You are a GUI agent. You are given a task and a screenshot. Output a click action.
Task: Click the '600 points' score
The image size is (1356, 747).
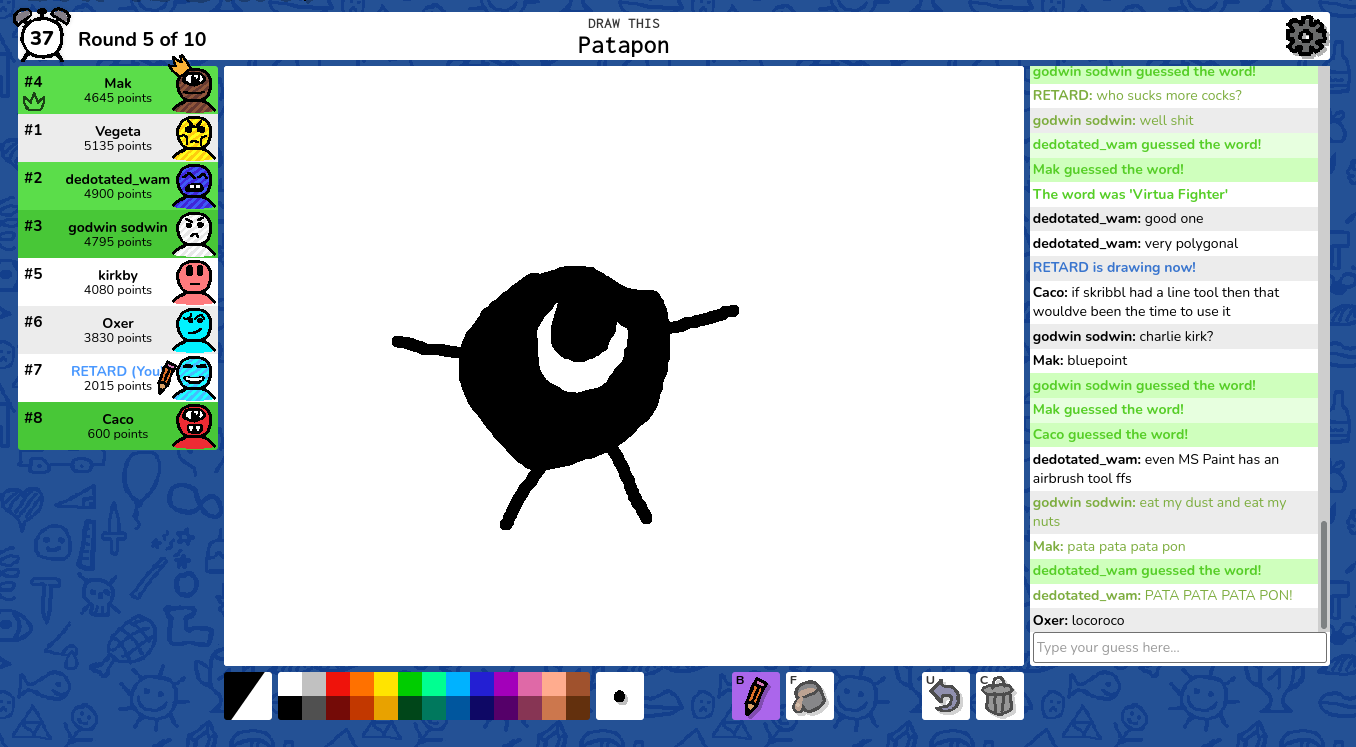(x=118, y=434)
